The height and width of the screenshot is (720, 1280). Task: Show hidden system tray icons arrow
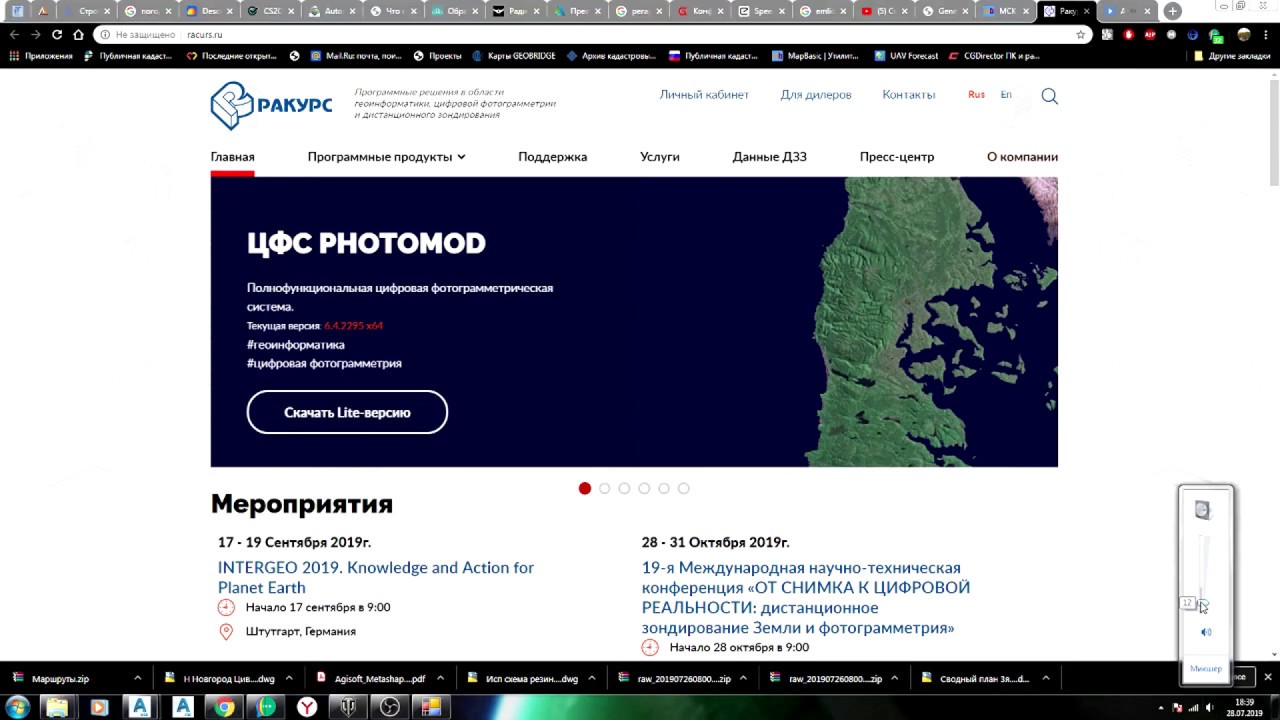[x=1161, y=708]
